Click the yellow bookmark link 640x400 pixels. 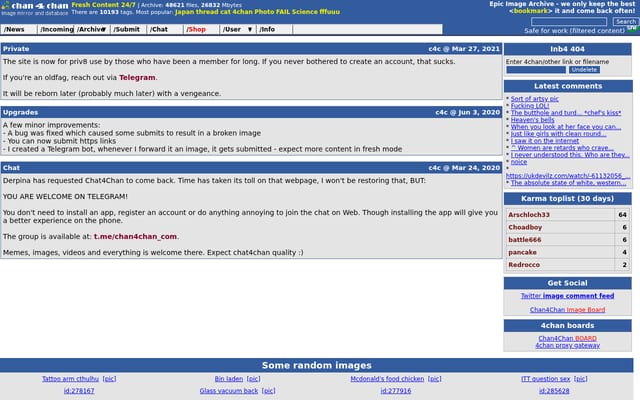click(530, 11)
